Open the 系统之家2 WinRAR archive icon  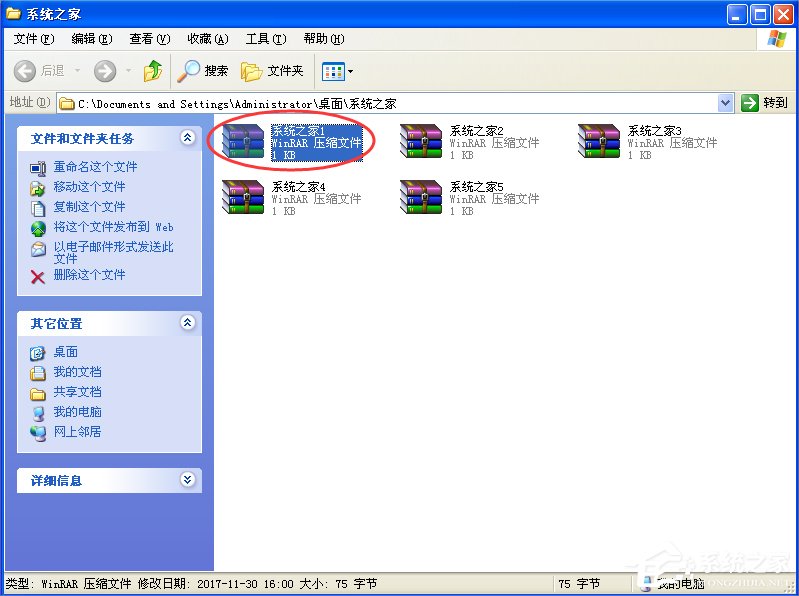[x=419, y=142]
